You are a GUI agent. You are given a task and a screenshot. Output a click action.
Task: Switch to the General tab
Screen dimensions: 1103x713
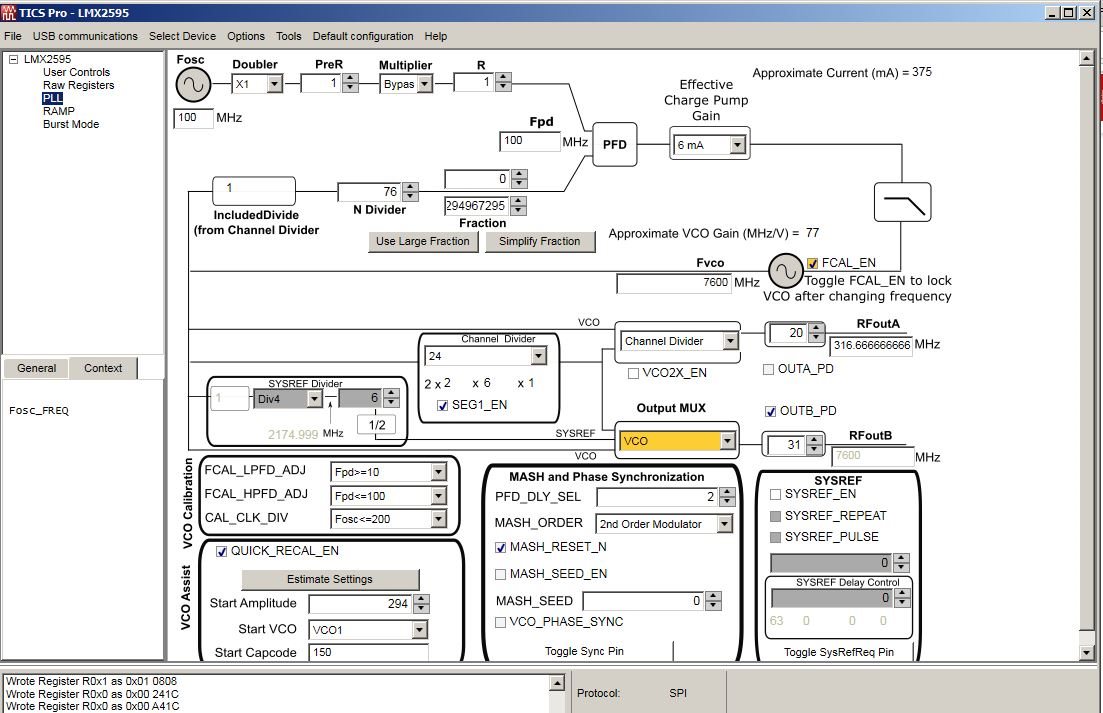[x=36, y=368]
